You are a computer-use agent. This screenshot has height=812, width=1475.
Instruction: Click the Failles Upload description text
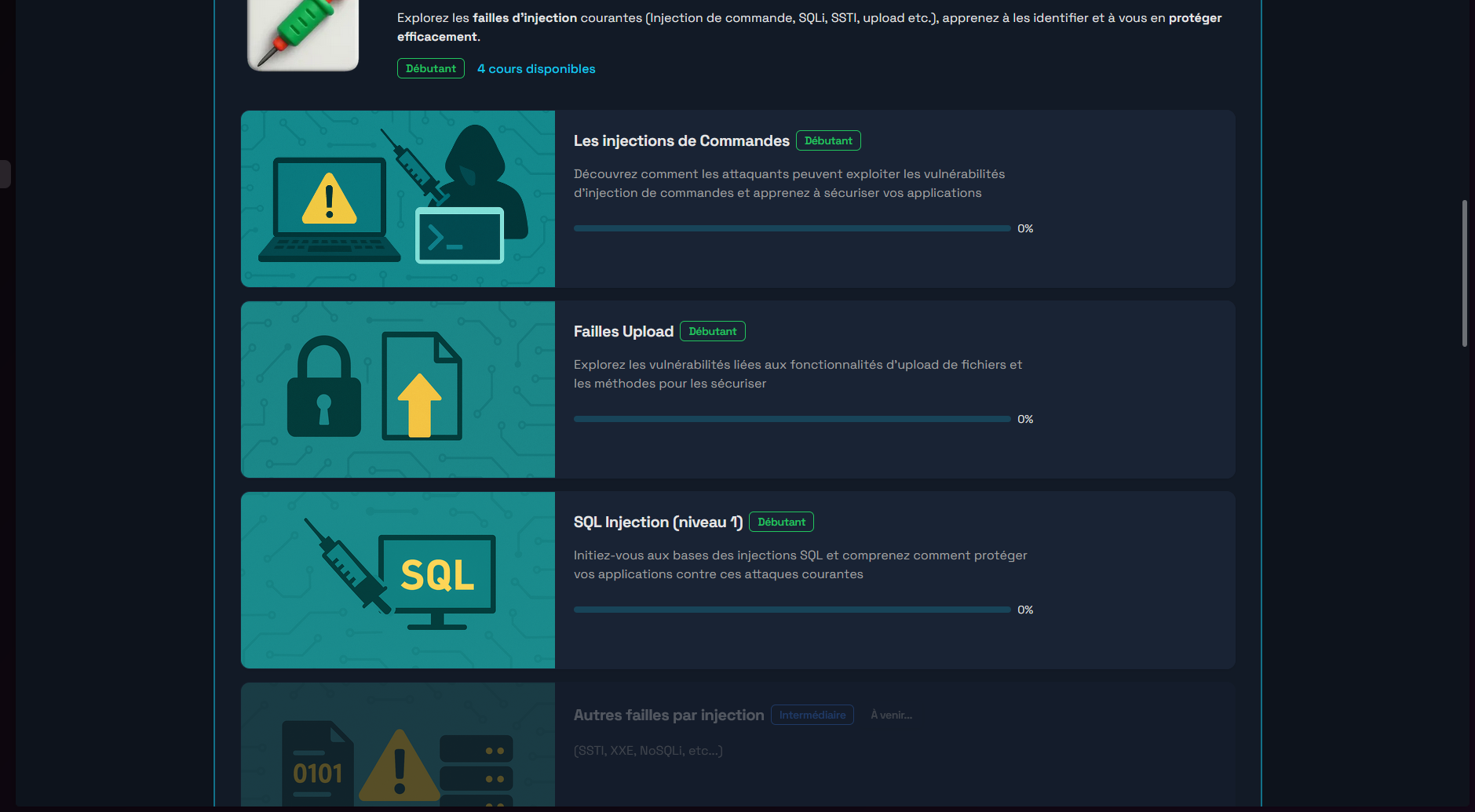tap(798, 373)
